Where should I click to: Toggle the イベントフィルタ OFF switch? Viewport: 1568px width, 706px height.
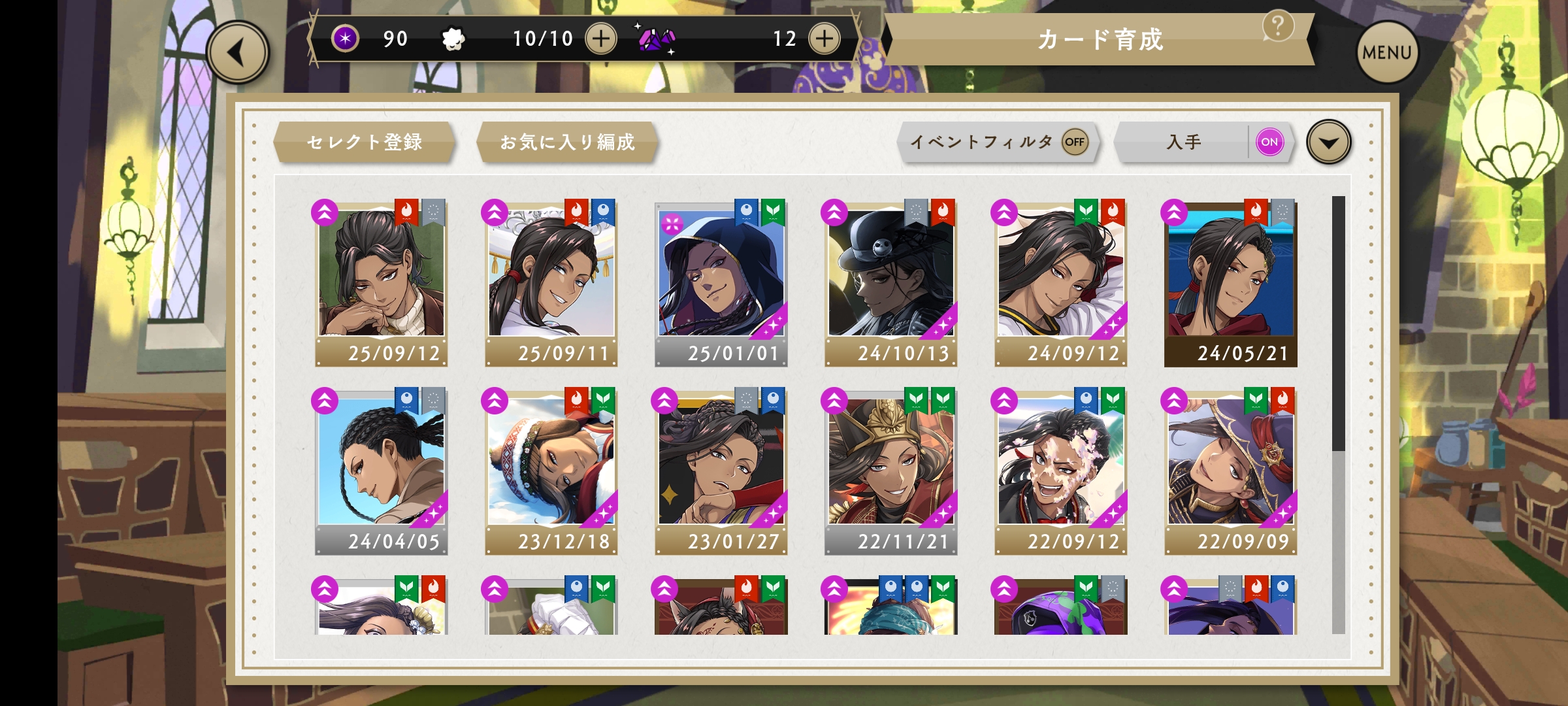(x=1075, y=142)
